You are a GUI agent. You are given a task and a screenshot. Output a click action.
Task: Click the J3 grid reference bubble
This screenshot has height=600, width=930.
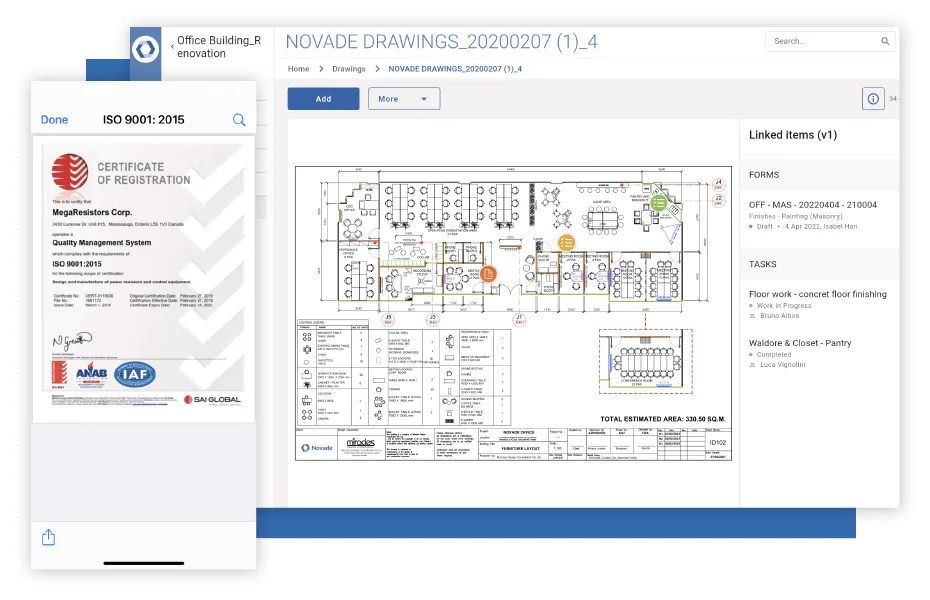(433, 320)
